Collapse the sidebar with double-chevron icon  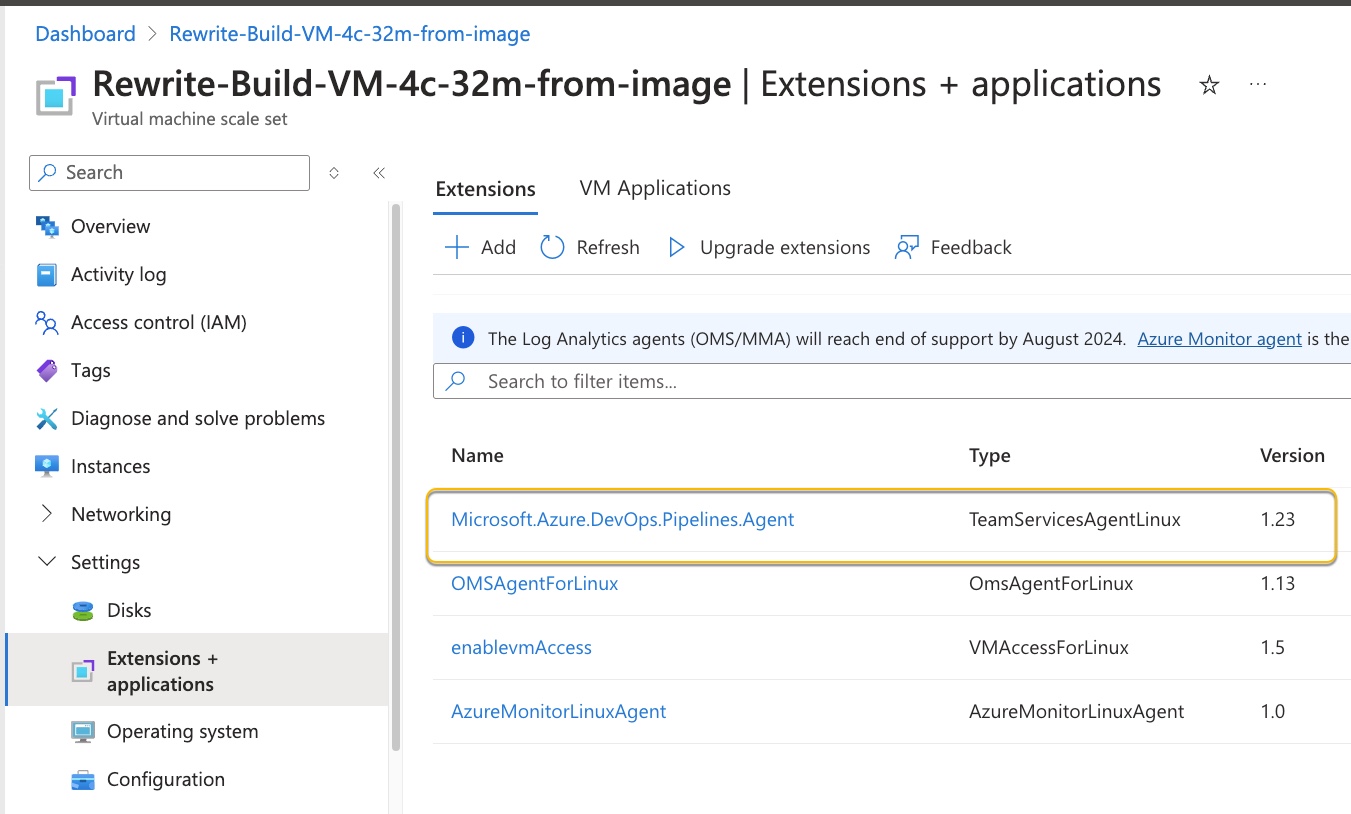tap(379, 172)
